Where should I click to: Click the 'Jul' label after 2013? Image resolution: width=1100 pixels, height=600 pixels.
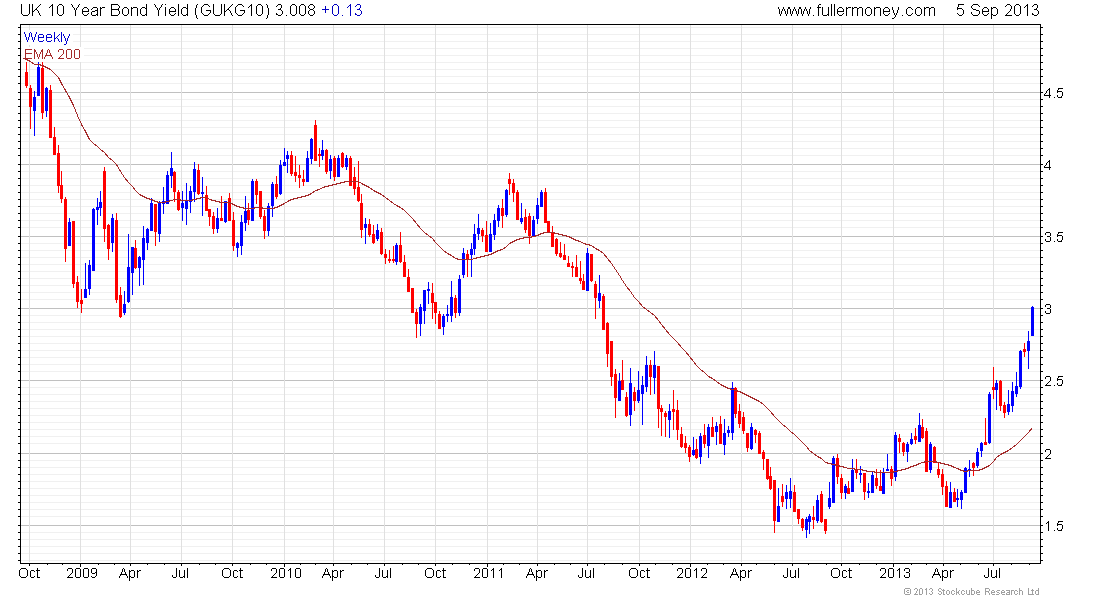pos(992,573)
